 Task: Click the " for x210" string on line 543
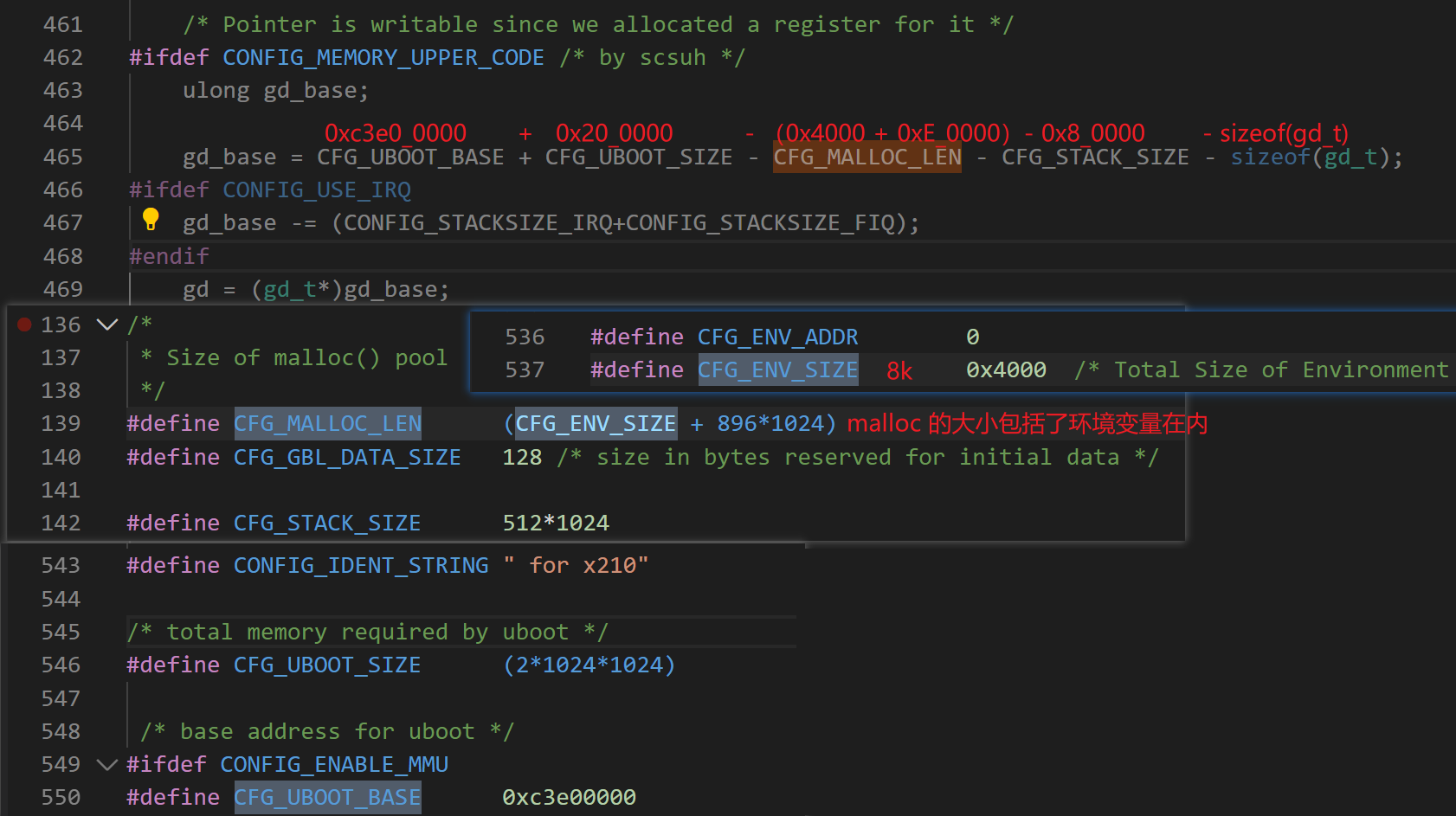tap(576, 565)
